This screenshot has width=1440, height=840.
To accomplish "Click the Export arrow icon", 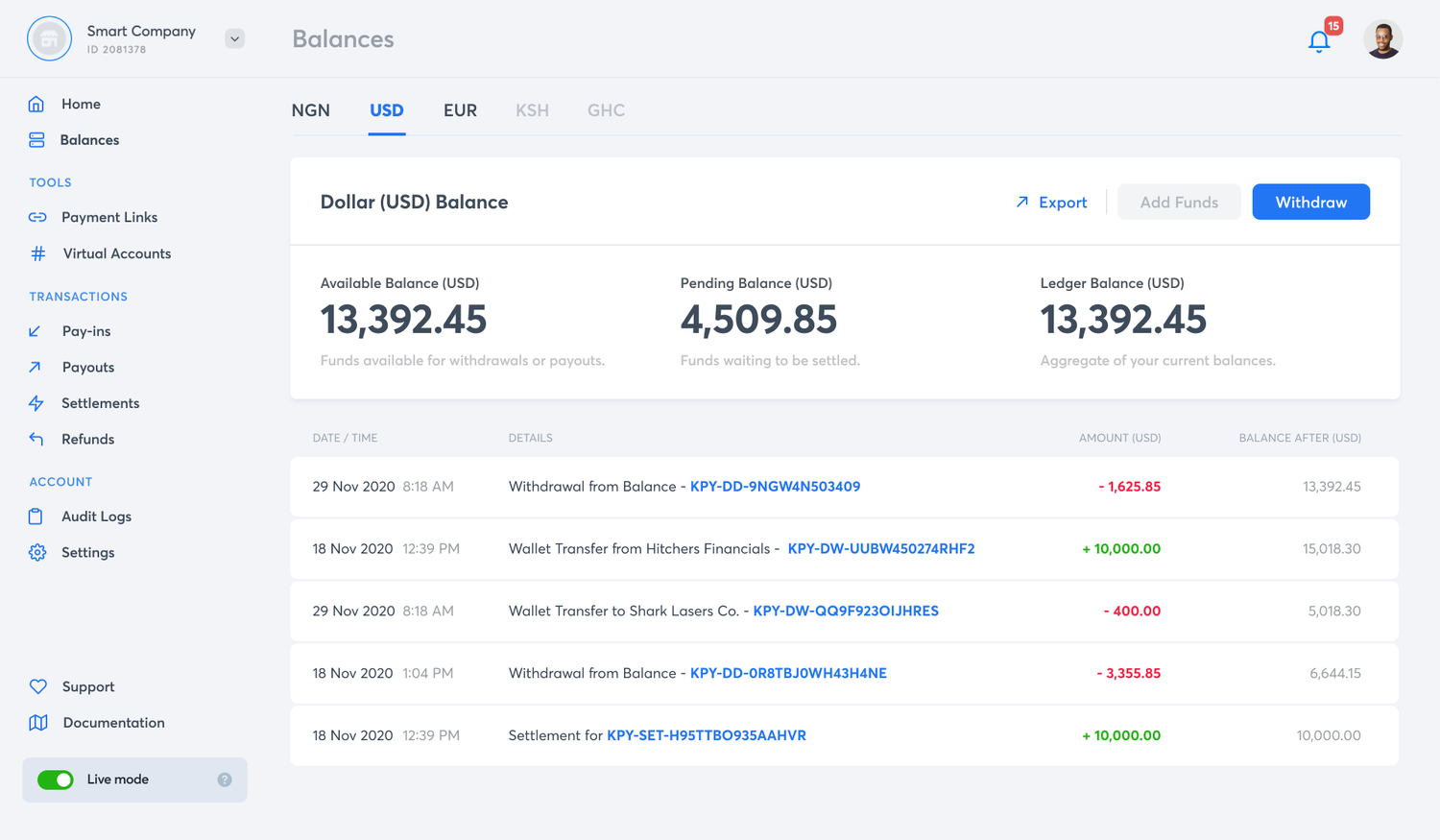I will click(1022, 202).
